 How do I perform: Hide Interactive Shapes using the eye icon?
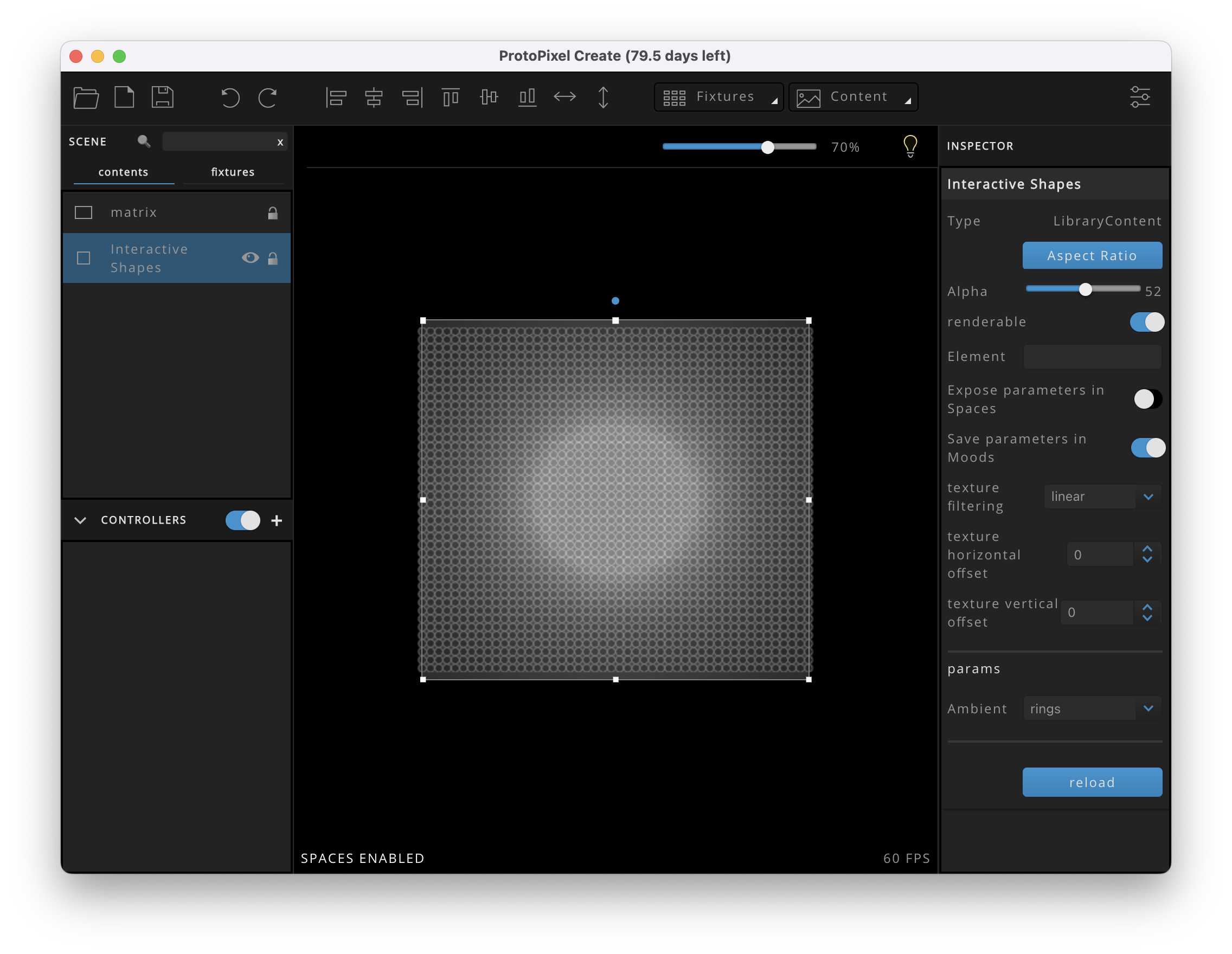[250, 257]
